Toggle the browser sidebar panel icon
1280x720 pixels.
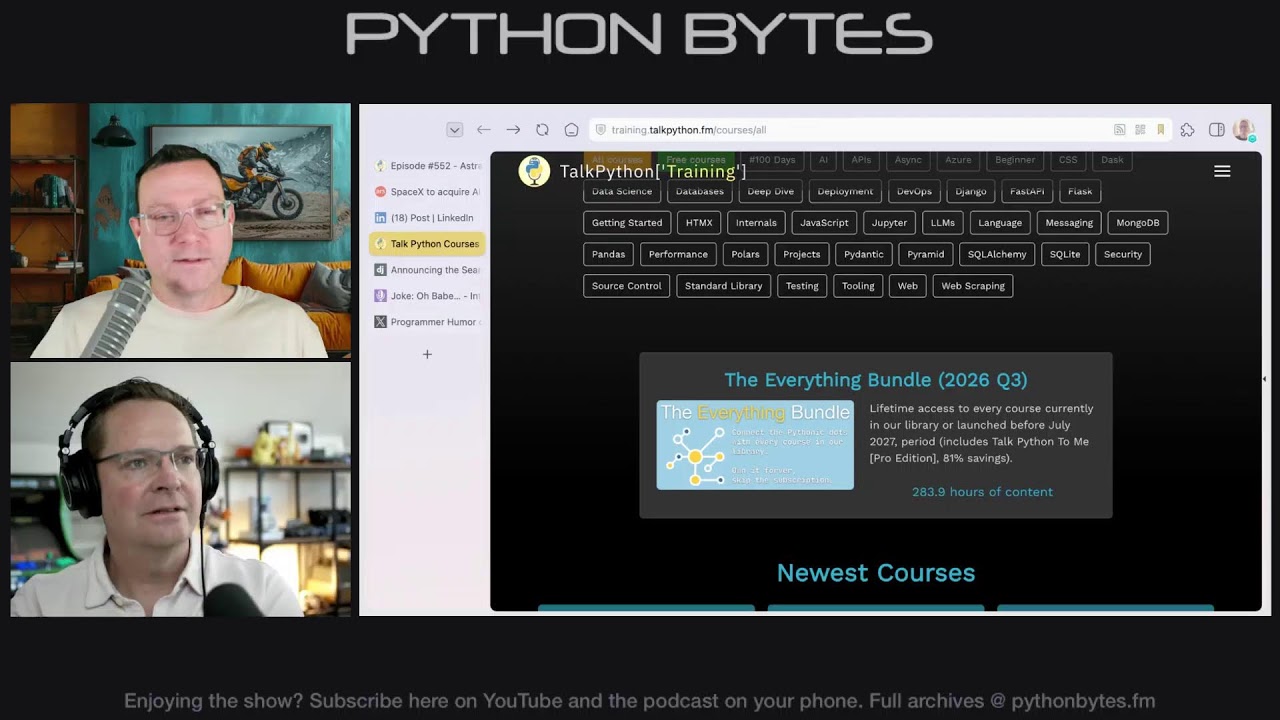tap(1216, 130)
